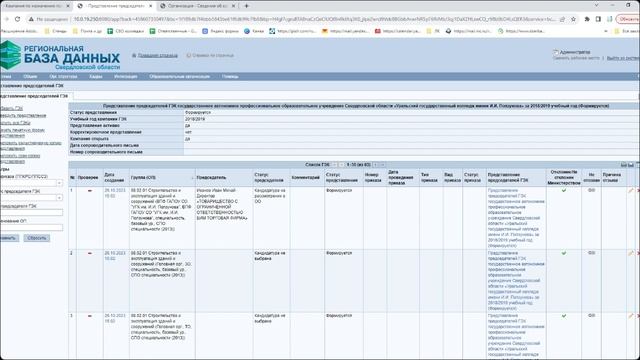The image size is (640, 360).
Task: Expand the hidden bookmarks overflow arrow
Action: pyautogui.click(x=606, y=31)
